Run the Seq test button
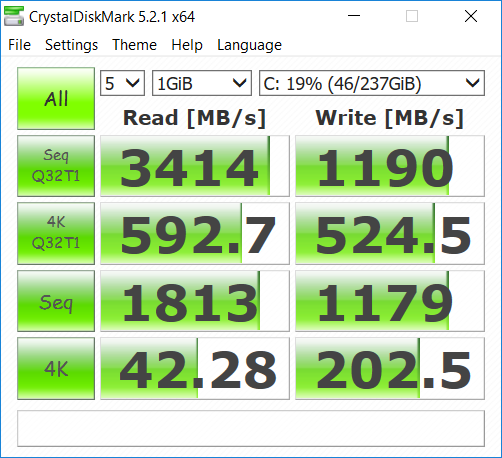This screenshot has width=502, height=458. (x=56, y=301)
